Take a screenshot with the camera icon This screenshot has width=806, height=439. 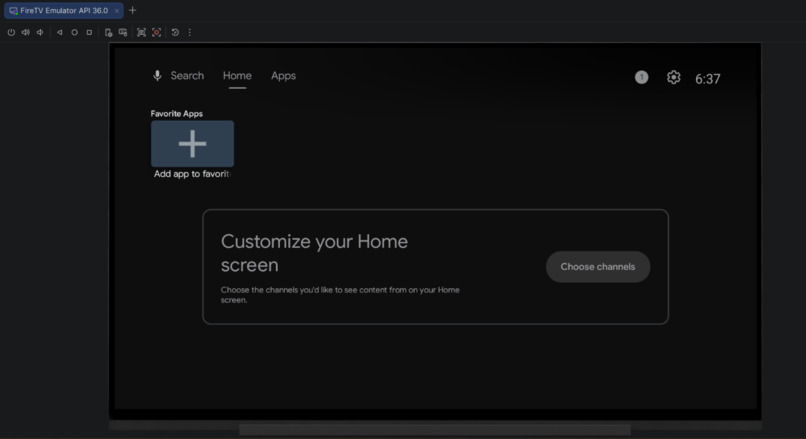(x=141, y=32)
